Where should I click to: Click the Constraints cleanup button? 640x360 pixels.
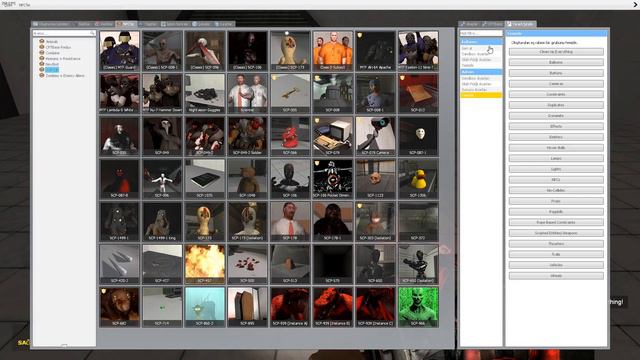point(556,94)
